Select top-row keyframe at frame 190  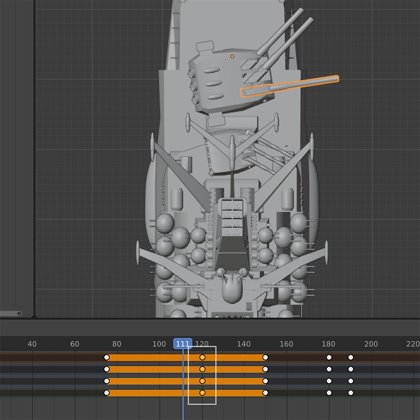click(351, 357)
